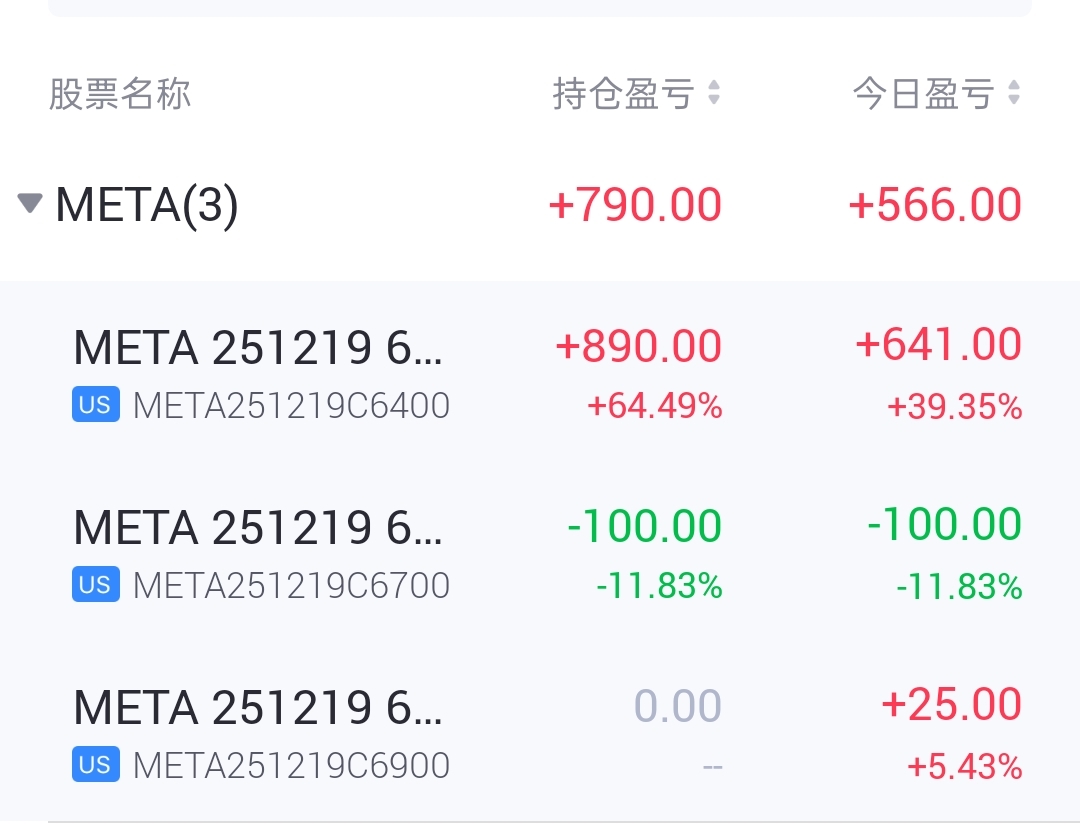Sort by 持仓盈亏 arrows icon
Screen dimensions: 1080x828
click(x=714, y=93)
